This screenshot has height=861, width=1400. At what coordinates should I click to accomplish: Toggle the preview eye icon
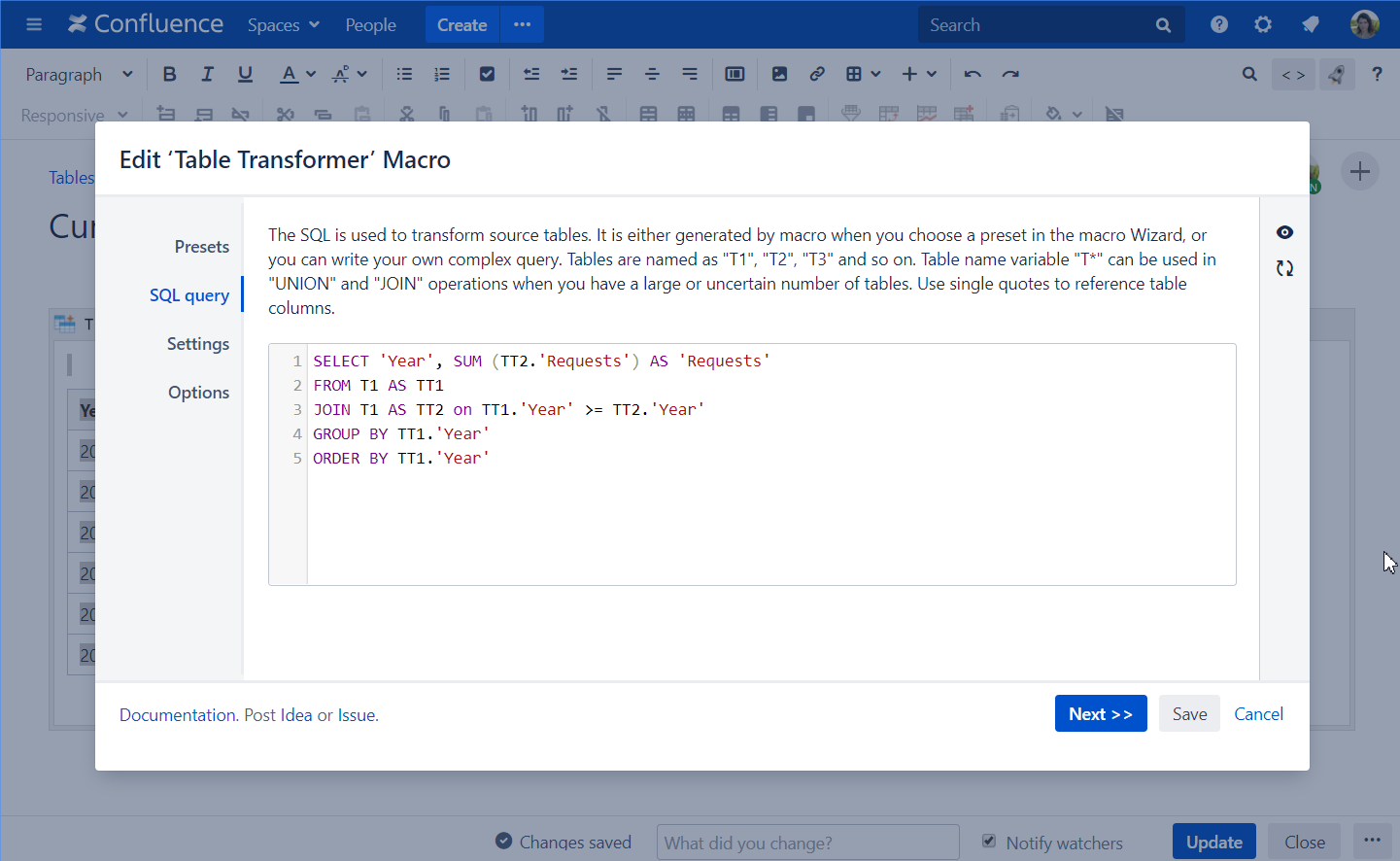(1284, 232)
